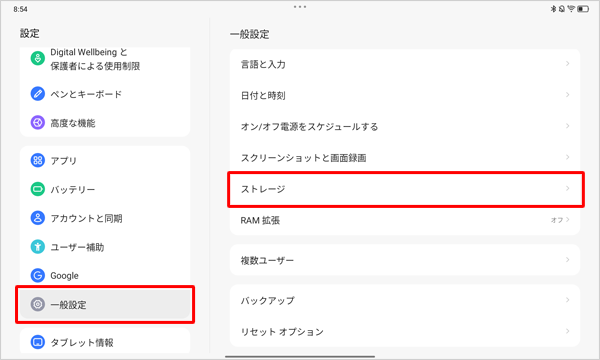Tap chevron on リセット オプション row
This screenshot has width=600, height=360.
[567, 331]
